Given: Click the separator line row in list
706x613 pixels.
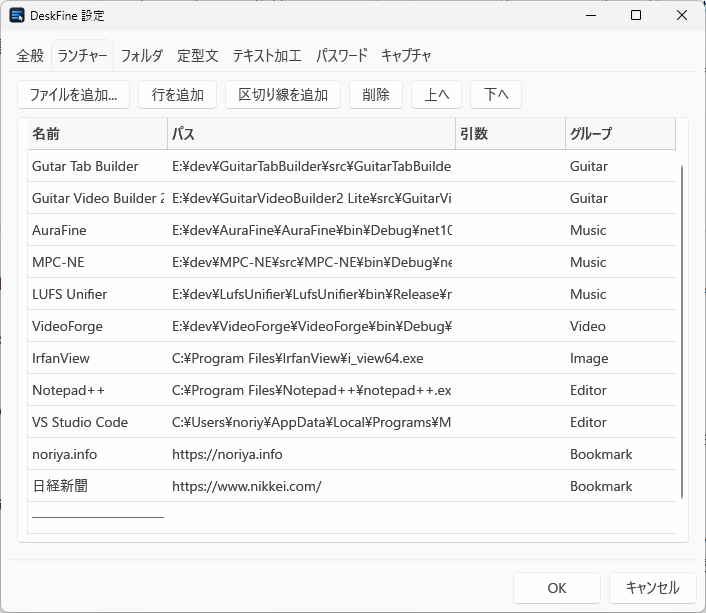Looking at the screenshot, I should 352,518.
